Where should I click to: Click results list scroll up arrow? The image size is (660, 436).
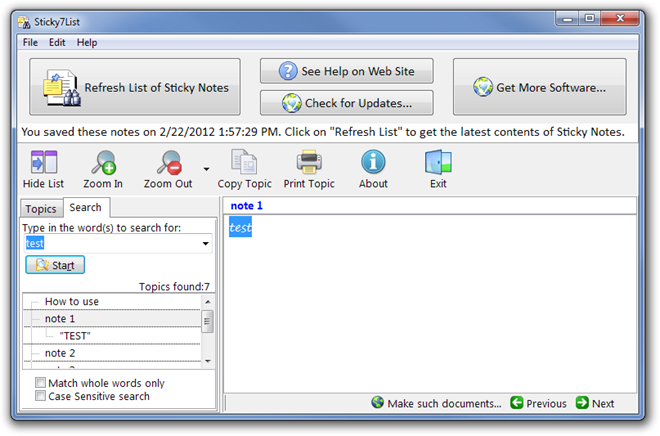click(x=208, y=302)
